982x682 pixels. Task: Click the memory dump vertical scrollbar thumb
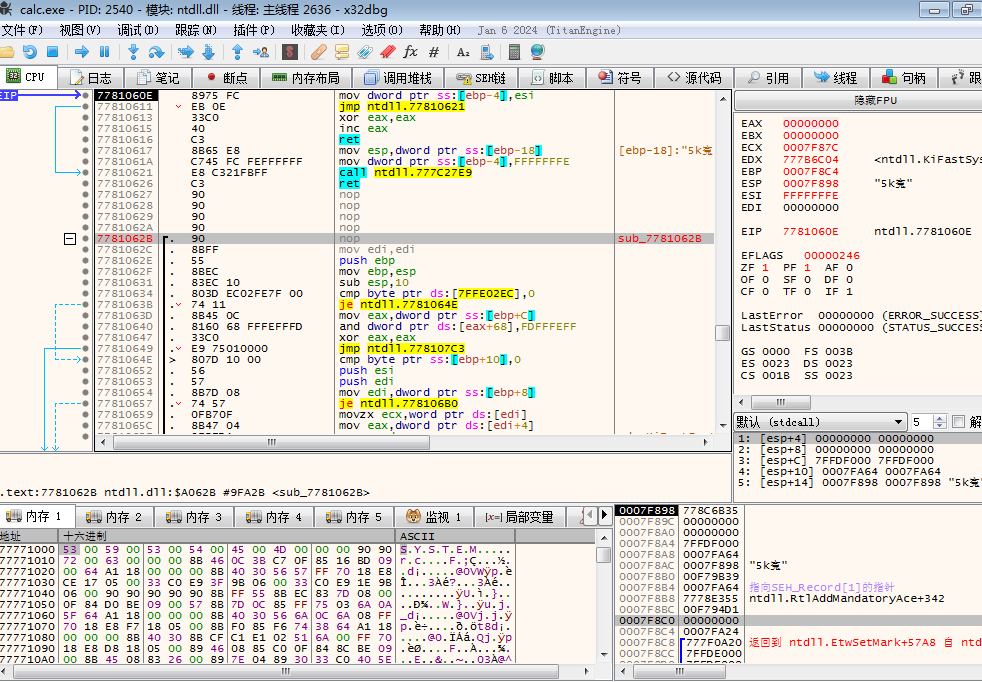click(603, 555)
